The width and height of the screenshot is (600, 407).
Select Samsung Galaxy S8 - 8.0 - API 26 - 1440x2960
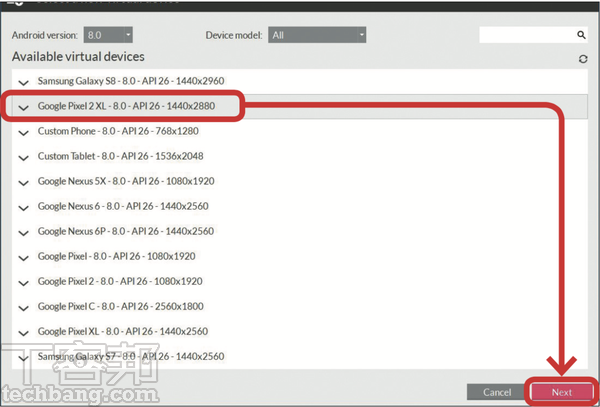tap(300, 81)
